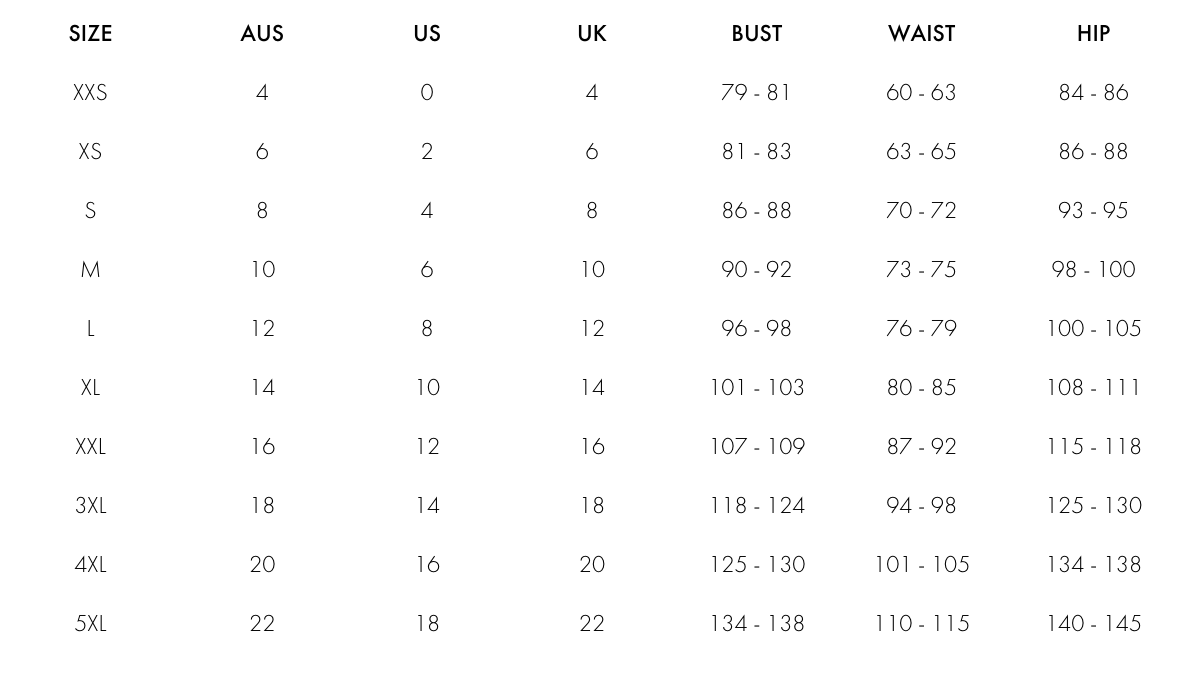Select the M size label

(x=90, y=270)
